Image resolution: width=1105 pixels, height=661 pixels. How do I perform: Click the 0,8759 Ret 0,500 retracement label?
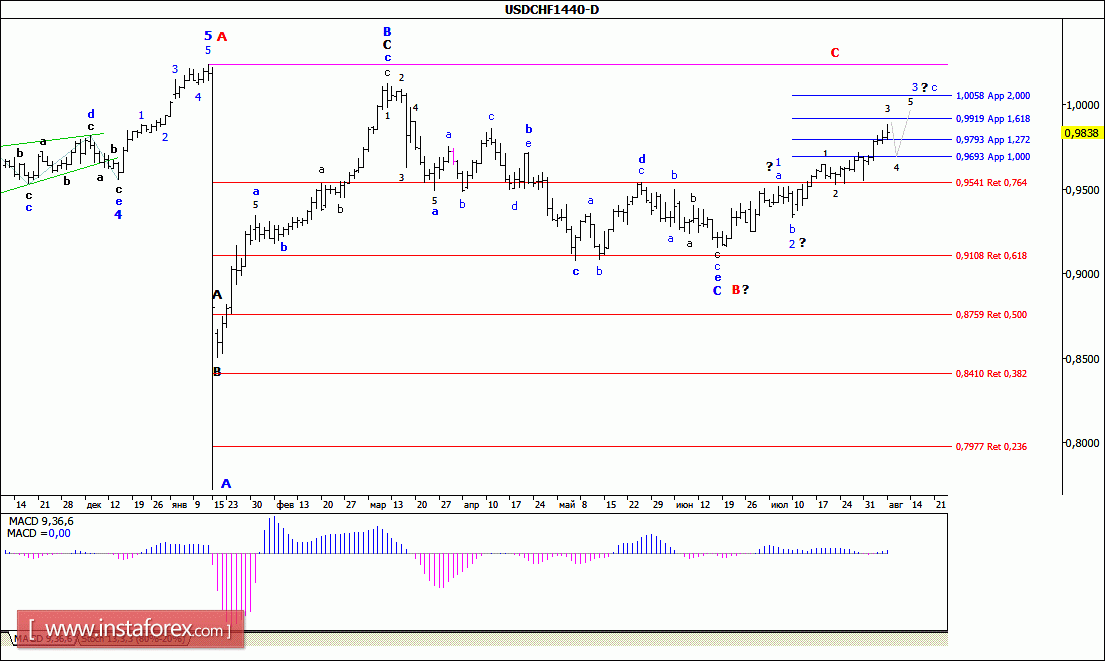click(991, 315)
